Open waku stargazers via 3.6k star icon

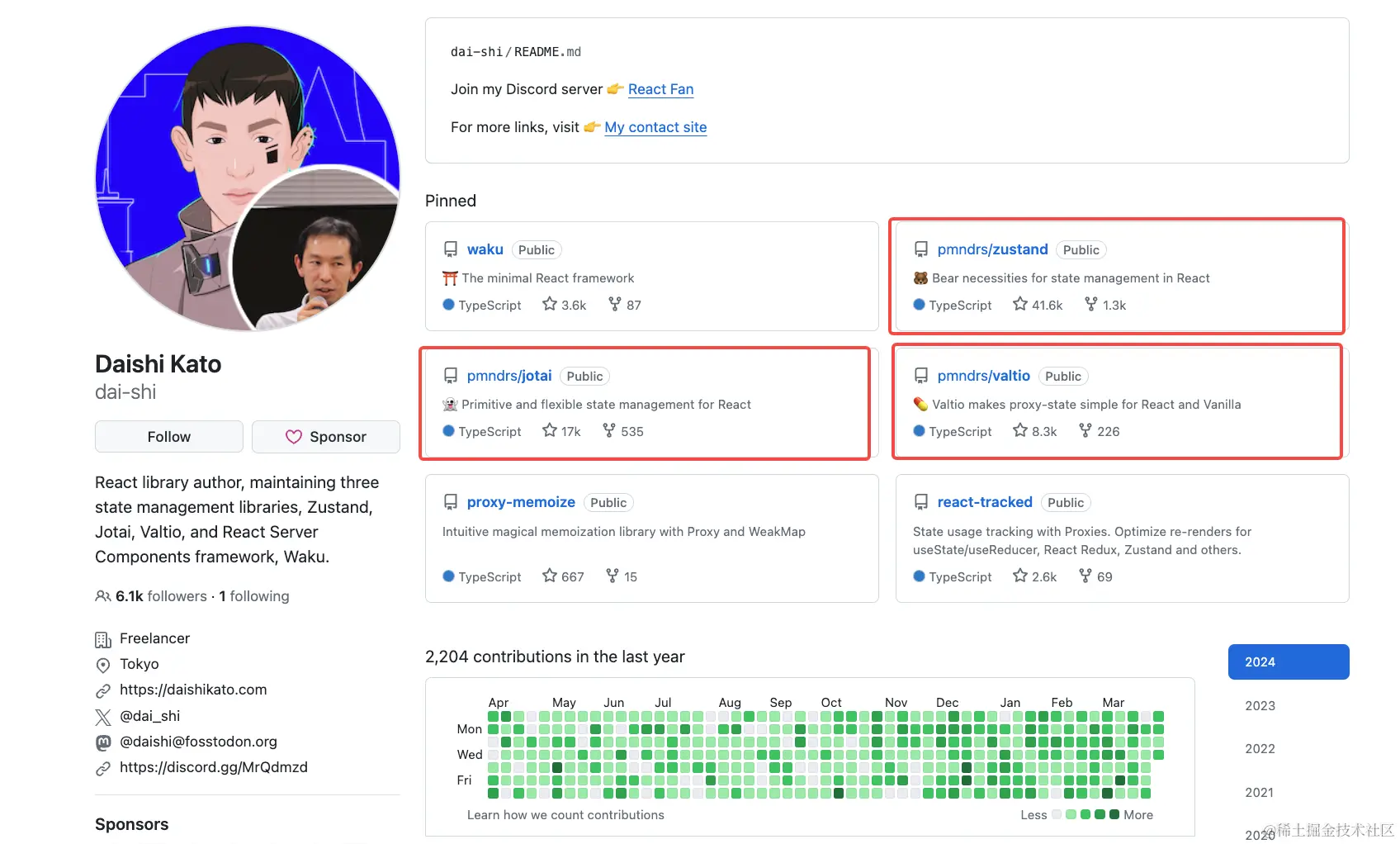(550, 304)
